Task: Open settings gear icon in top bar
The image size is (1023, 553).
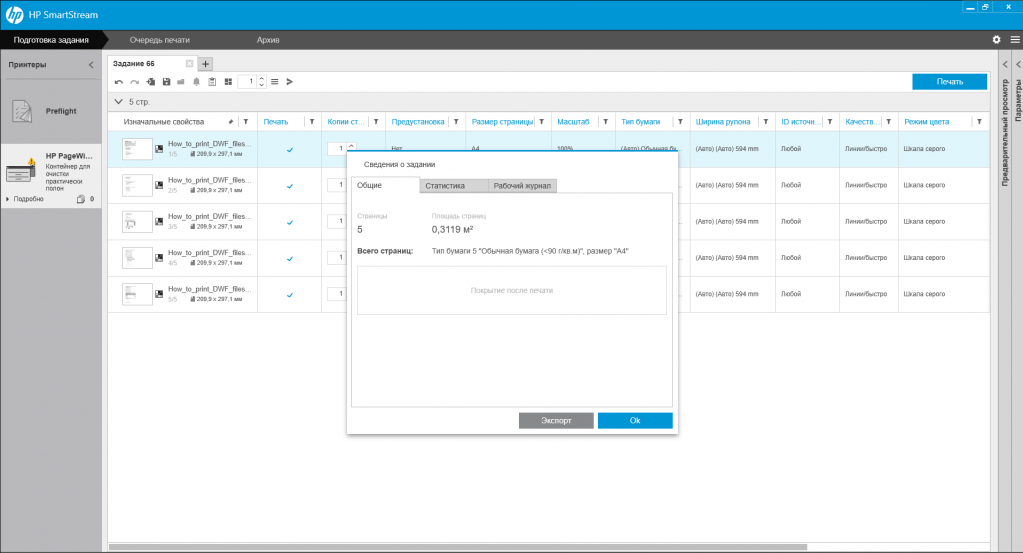Action: click(x=996, y=40)
